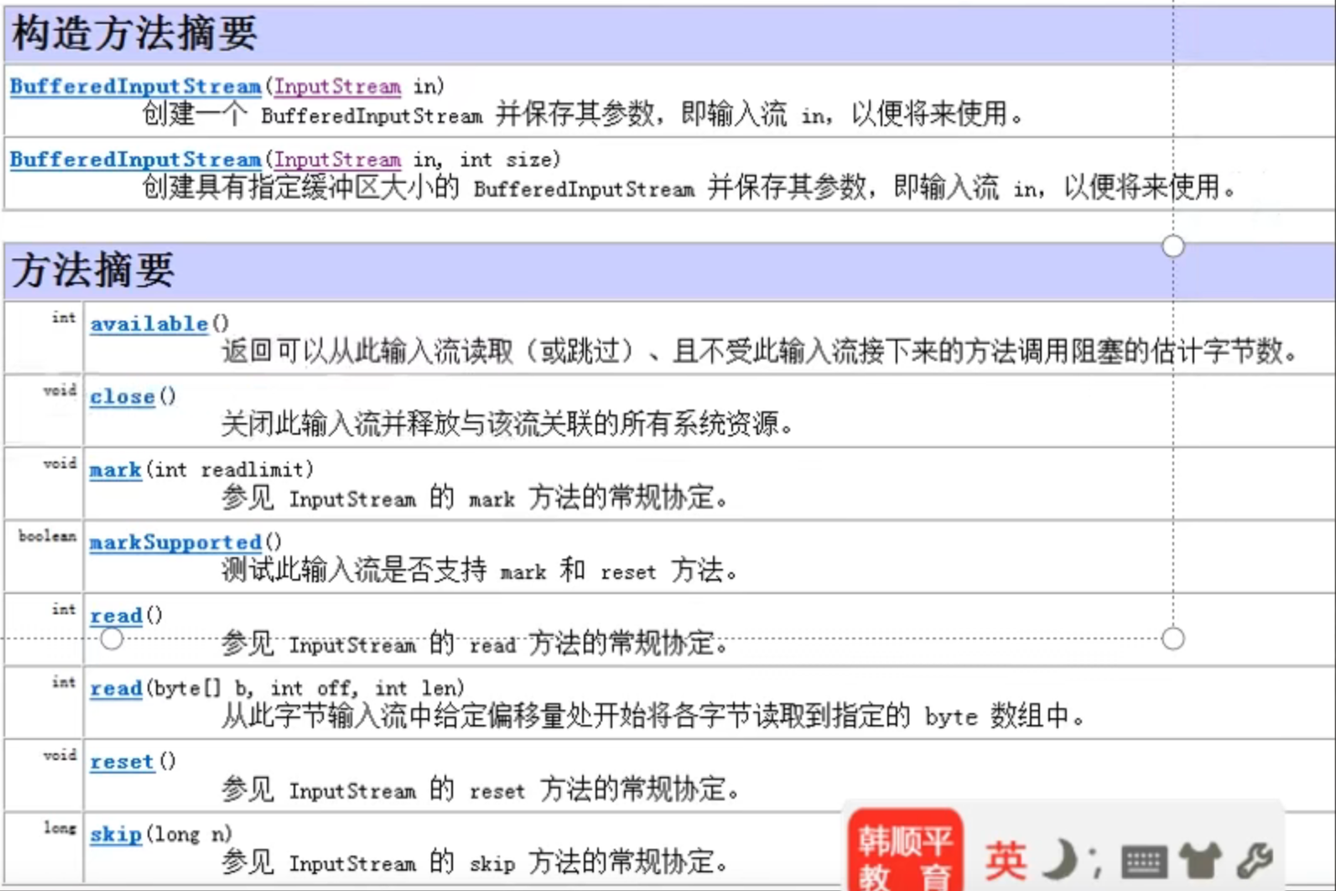Open the available() method link
Viewport: 1336px width, 891px height.
coord(149,324)
